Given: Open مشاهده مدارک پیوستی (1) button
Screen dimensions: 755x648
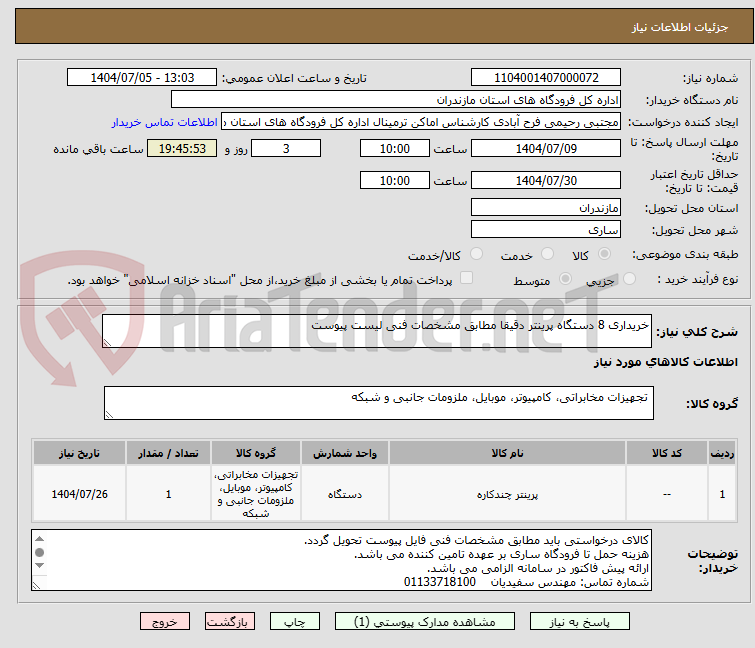Looking at the screenshot, I should click(424, 622).
